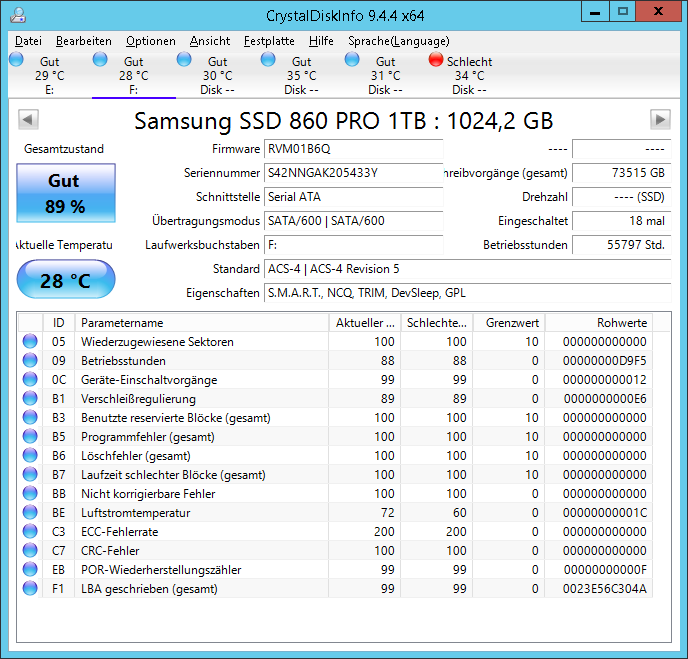Click the Rohwerte column header
Screen dimensions: 688x659
(598, 323)
